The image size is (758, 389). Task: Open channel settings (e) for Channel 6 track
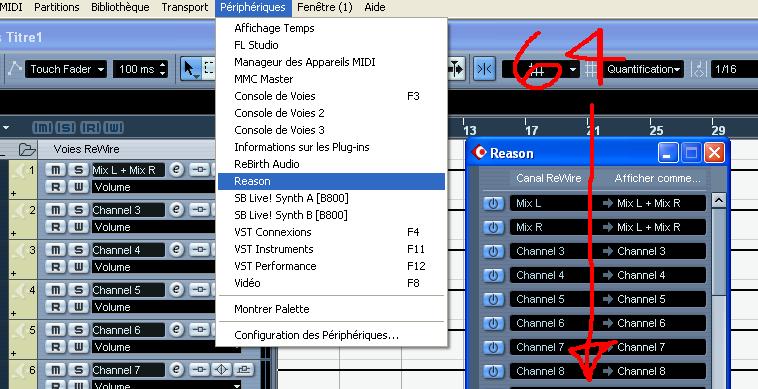(176, 330)
